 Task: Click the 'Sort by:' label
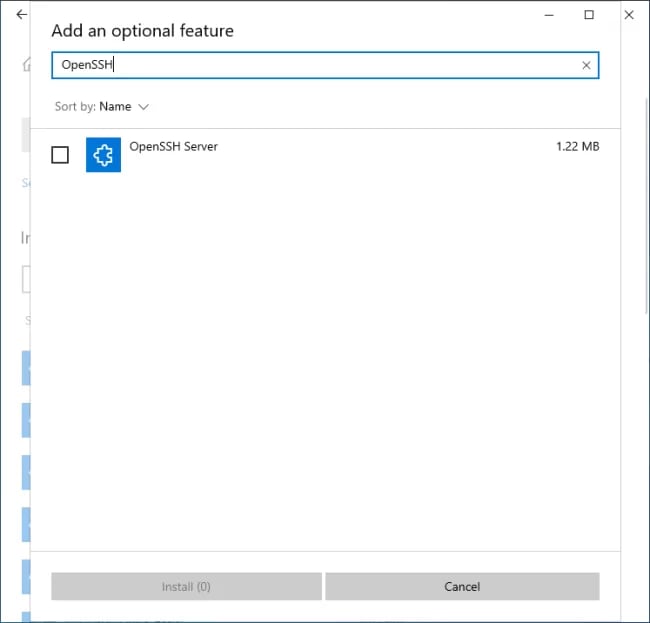(x=75, y=107)
